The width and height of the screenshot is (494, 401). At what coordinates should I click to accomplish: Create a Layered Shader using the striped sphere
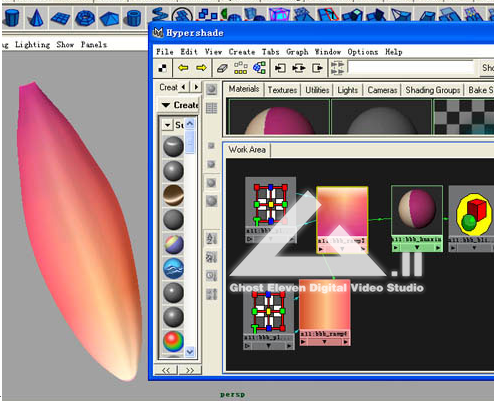point(173,244)
